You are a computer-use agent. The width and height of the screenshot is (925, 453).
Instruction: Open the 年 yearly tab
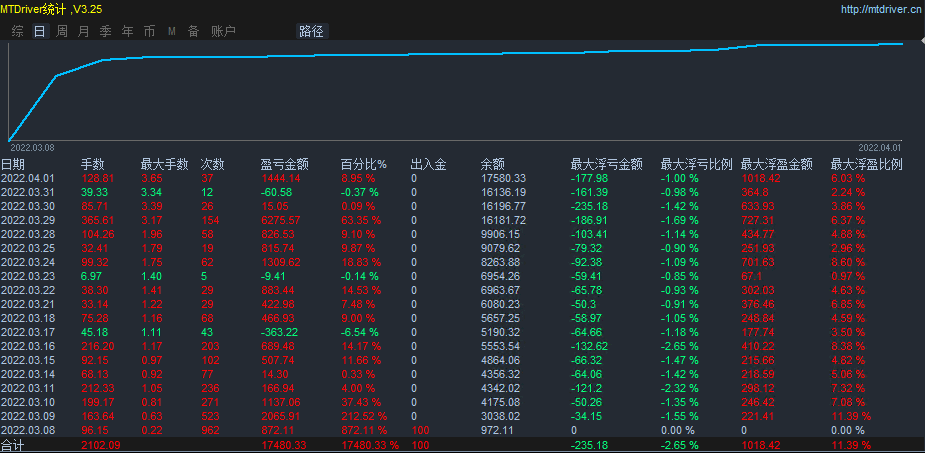pos(127,31)
